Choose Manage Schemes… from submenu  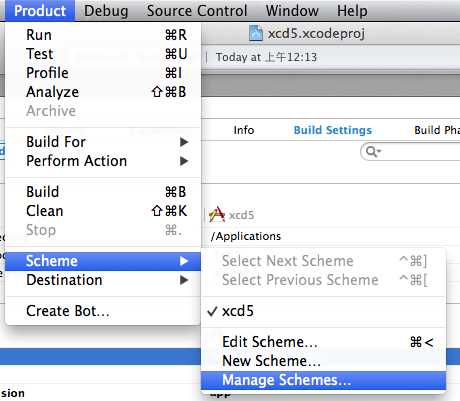point(323,380)
